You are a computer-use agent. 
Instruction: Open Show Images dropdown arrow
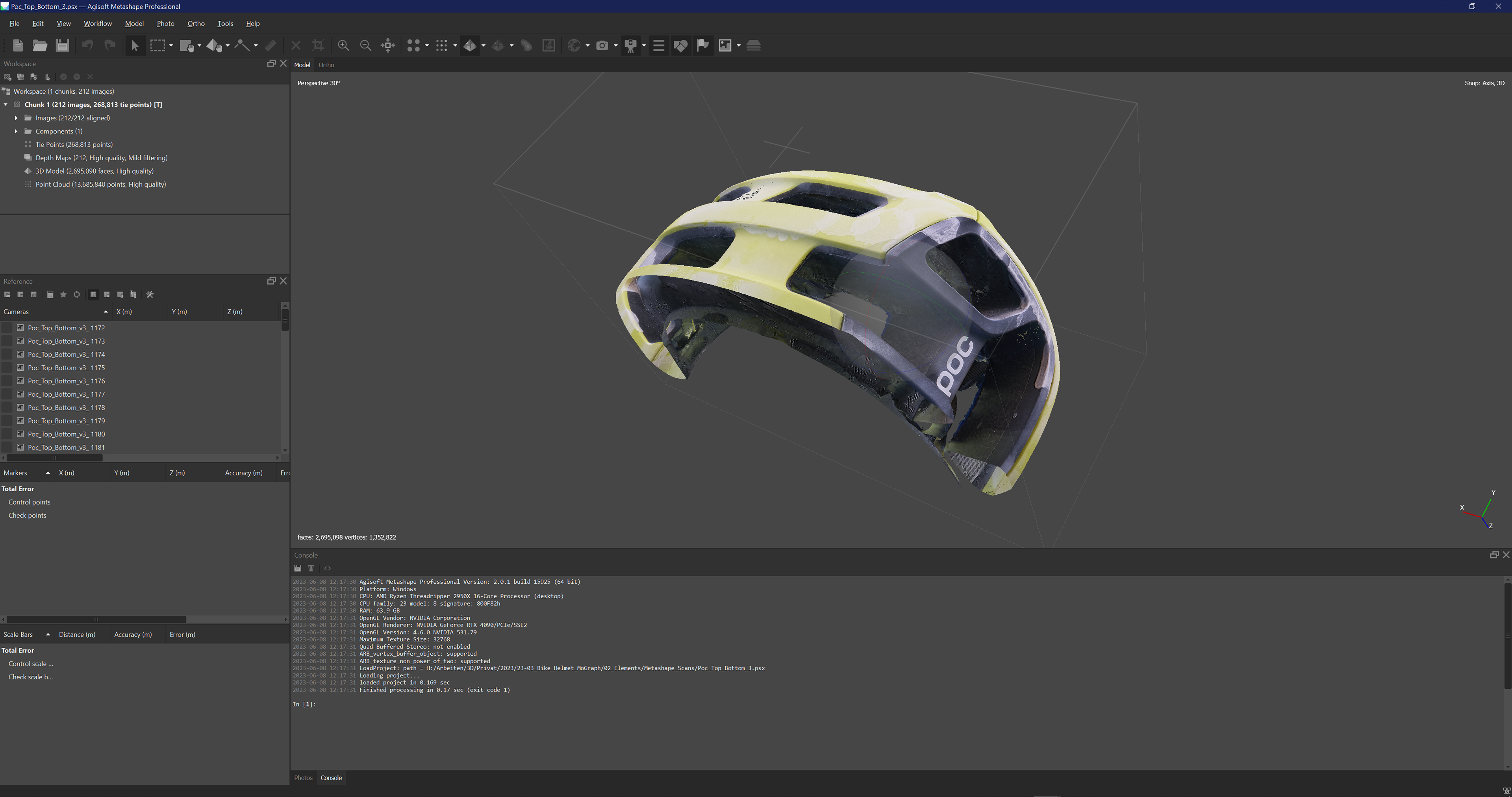coord(738,45)
